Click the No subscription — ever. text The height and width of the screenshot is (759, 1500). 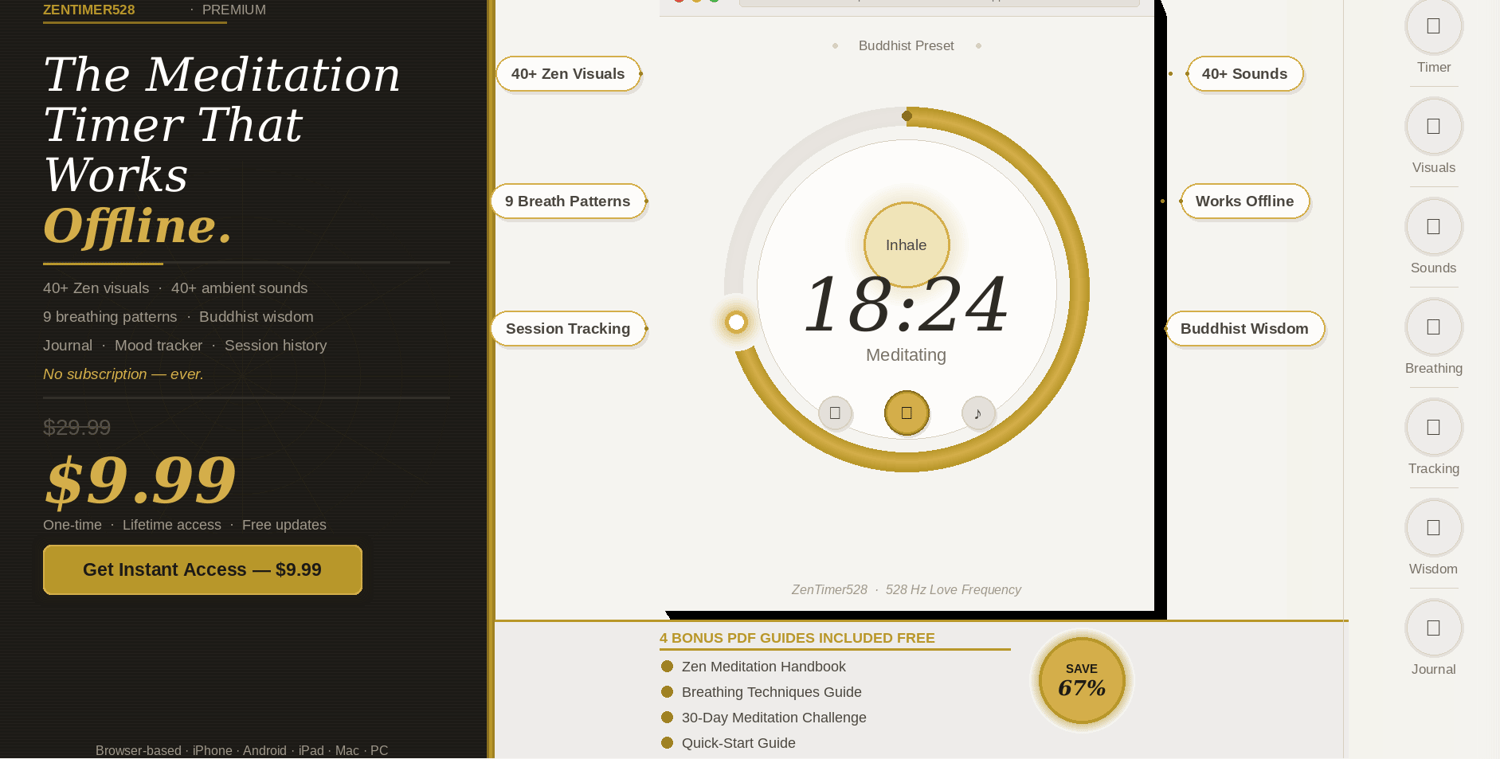(x=123, y=374)
